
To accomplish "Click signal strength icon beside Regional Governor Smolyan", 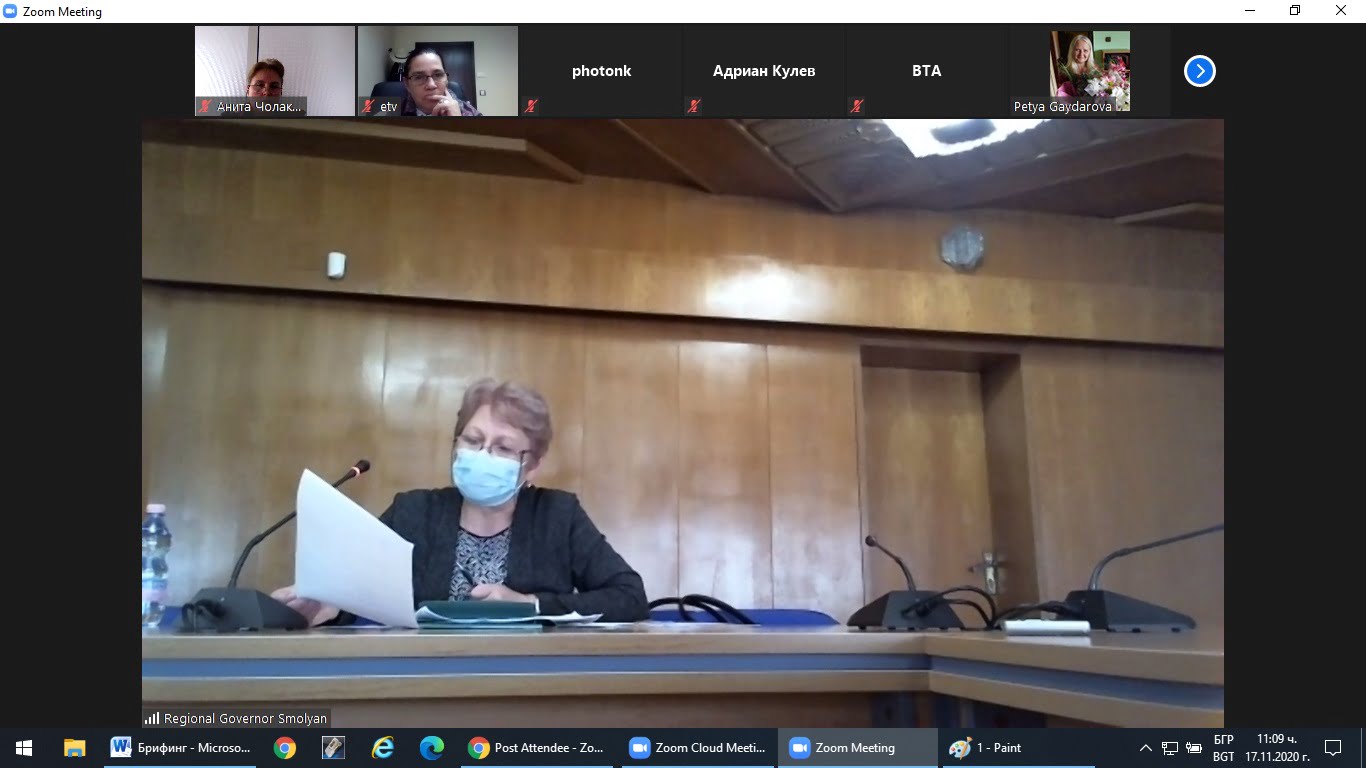I will [x=152, y=718].
